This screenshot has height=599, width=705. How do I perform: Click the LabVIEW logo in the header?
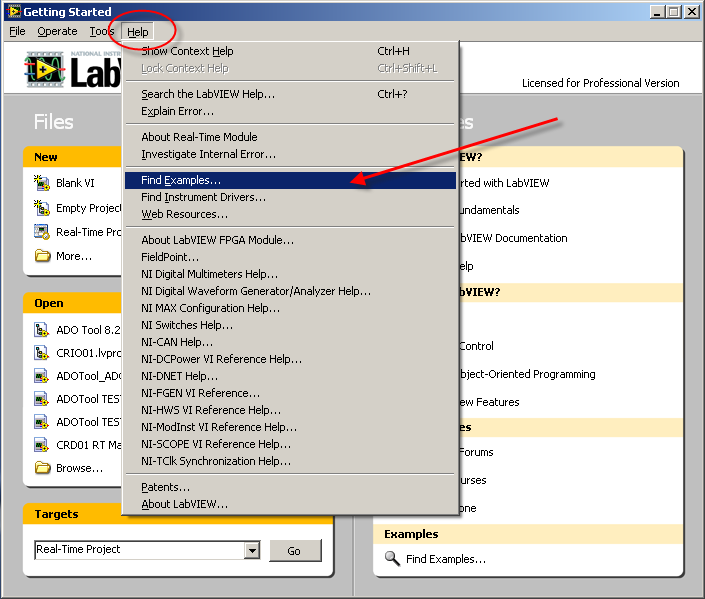tap(73, 69)
